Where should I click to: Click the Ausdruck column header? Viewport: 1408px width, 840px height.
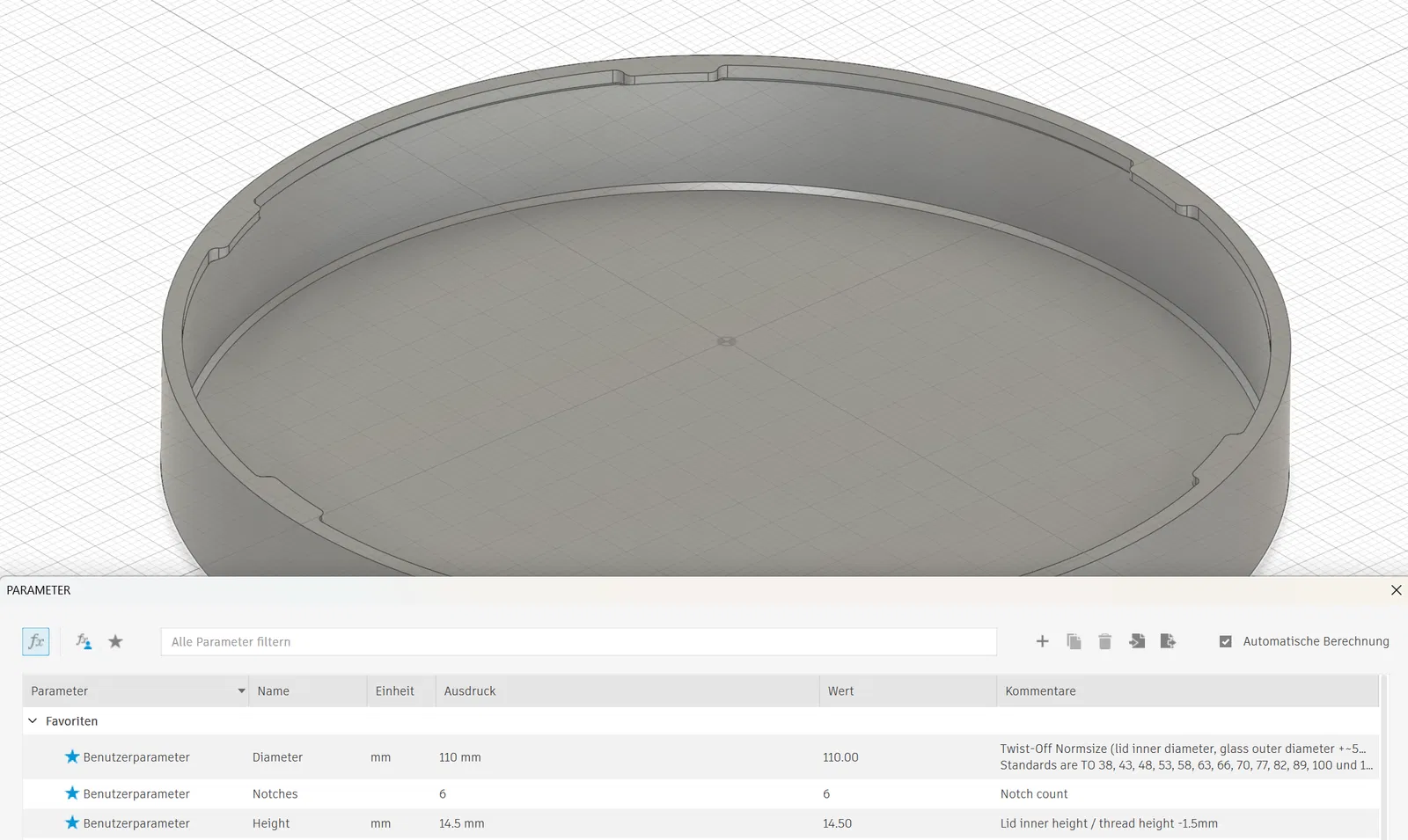pyautogui.click(x=627, y=690)
